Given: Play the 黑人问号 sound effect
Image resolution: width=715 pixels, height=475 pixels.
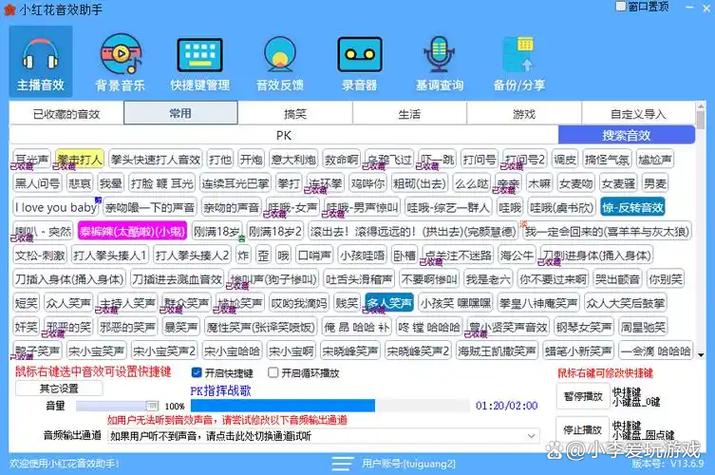Looking at the screenshot, I should pos(37,183).
